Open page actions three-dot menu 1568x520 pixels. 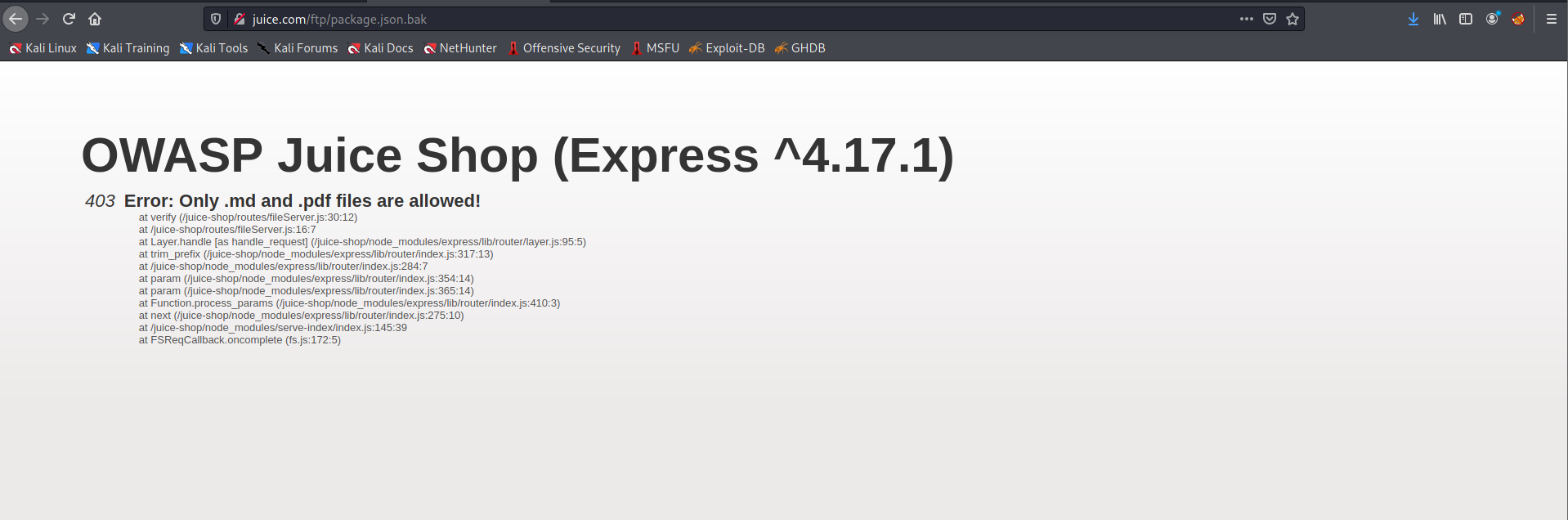(x=1246, y=19)
